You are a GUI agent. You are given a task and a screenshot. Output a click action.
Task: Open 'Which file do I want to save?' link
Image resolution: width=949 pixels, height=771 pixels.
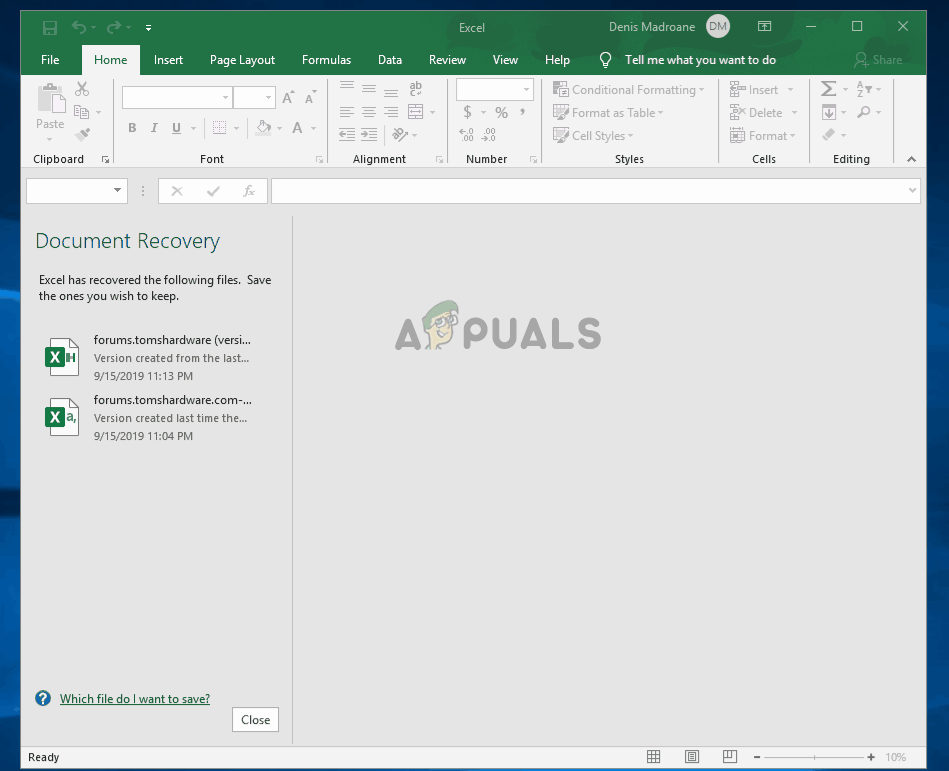(135, 699)
